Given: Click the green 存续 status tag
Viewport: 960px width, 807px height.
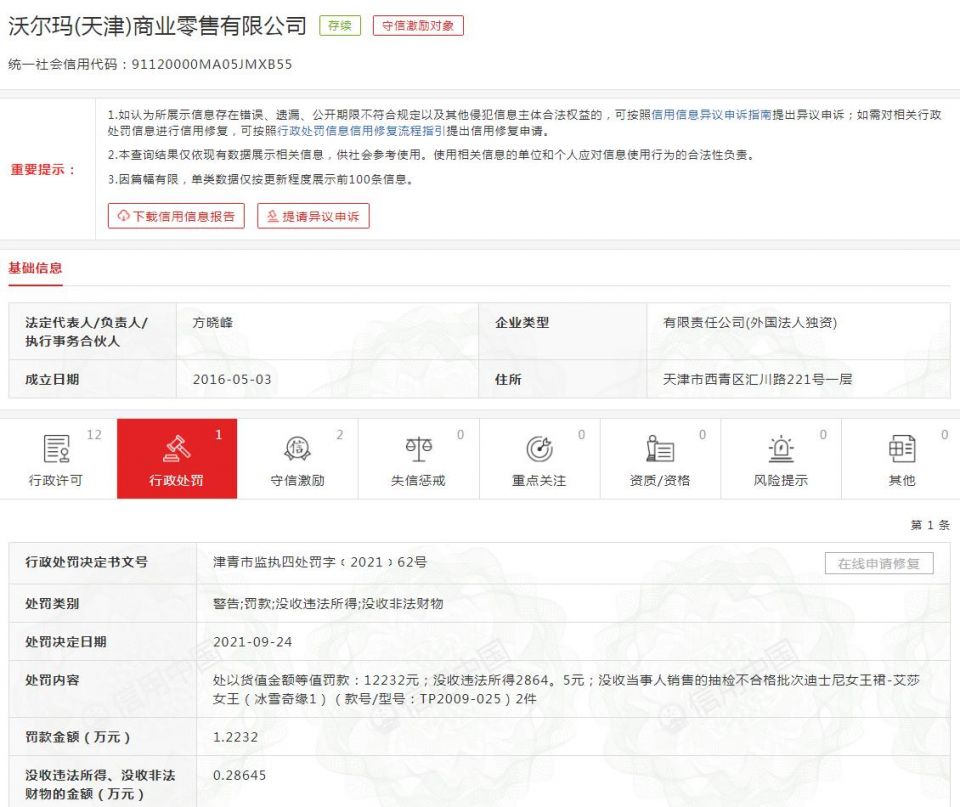Looking at the screenshot, I should [x=340, y=26].
